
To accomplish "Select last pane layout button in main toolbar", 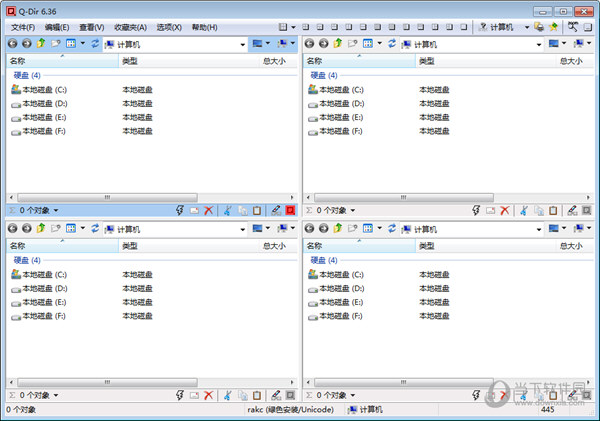I will [464, 27].
